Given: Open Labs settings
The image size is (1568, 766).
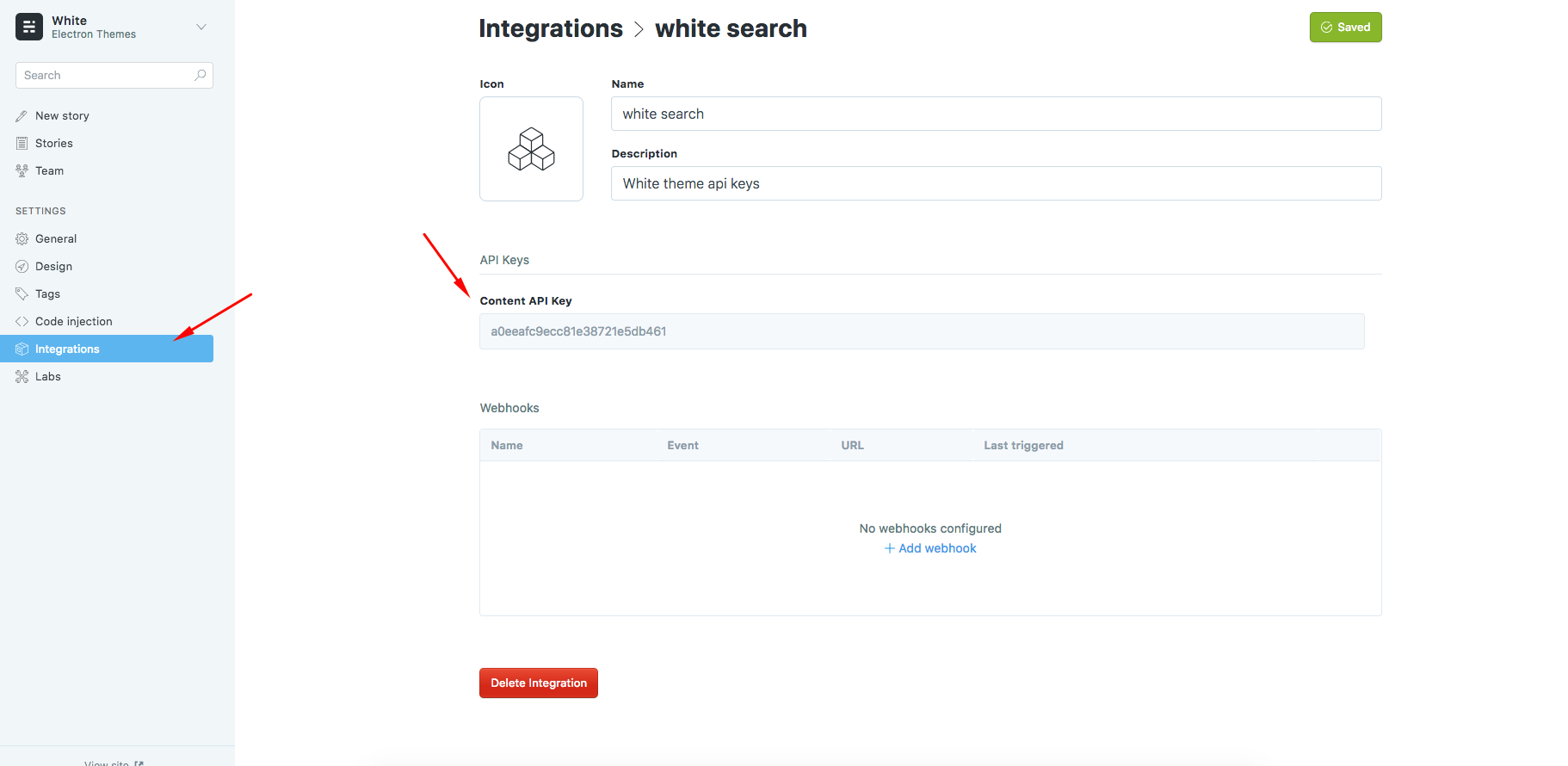Looking at the screenshot, I should click(x=48, y=377).
